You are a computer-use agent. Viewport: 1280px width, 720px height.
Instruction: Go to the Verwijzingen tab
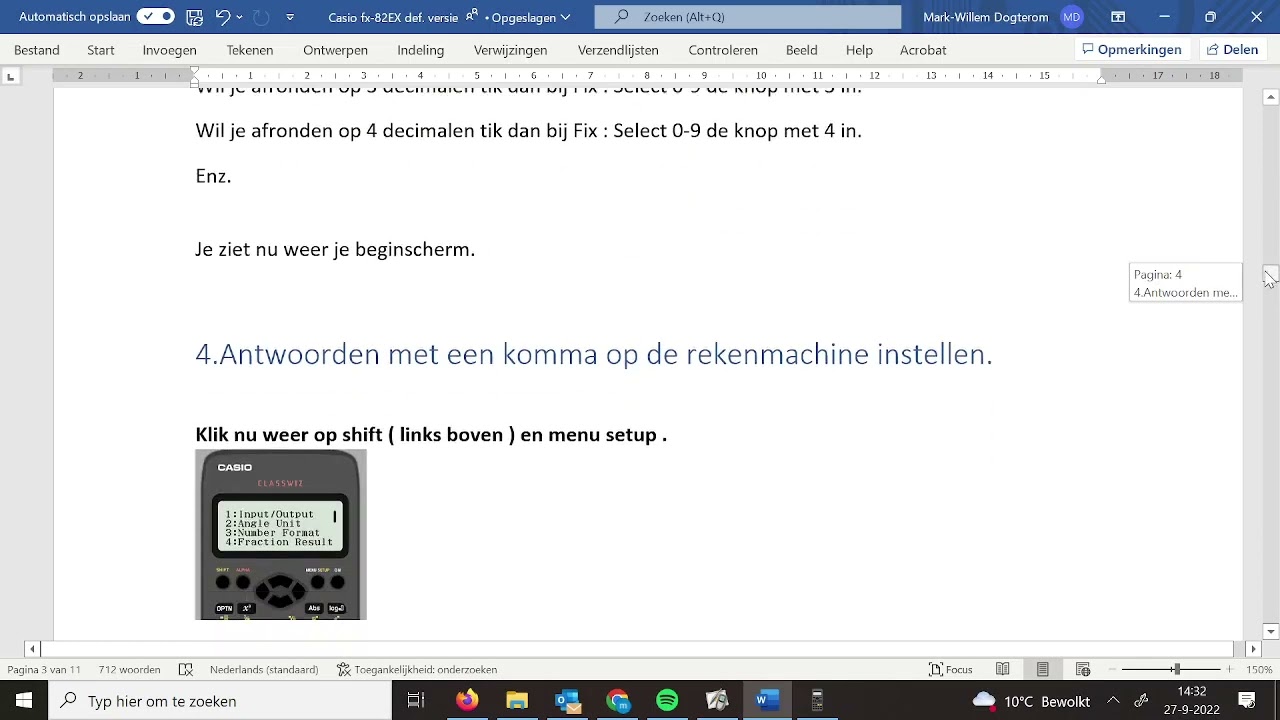[510, 50]
